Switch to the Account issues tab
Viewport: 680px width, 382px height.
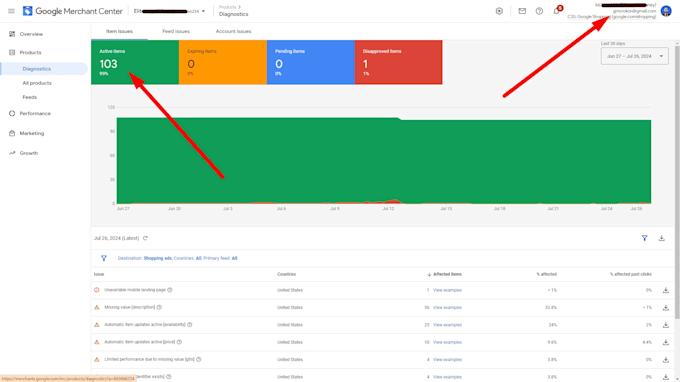coord(233,31)
